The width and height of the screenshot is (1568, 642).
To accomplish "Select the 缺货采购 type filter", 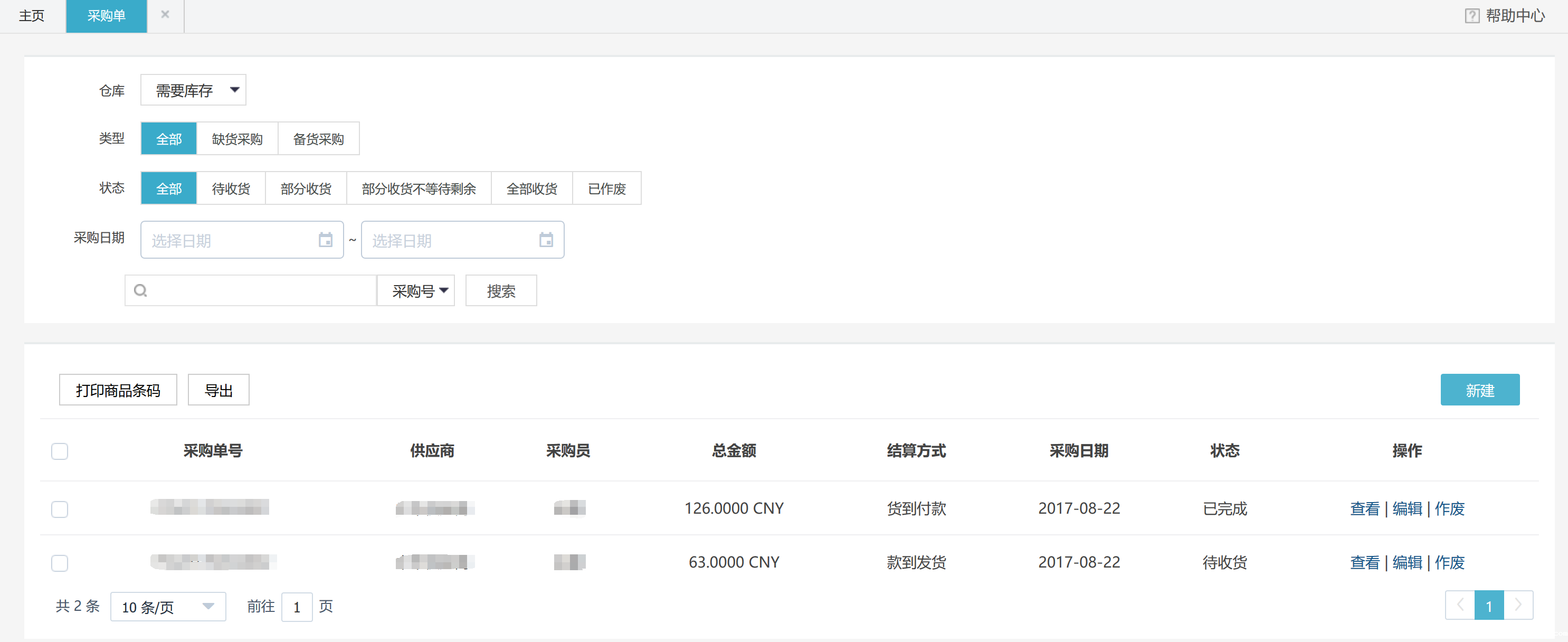I will pos(237,138).
